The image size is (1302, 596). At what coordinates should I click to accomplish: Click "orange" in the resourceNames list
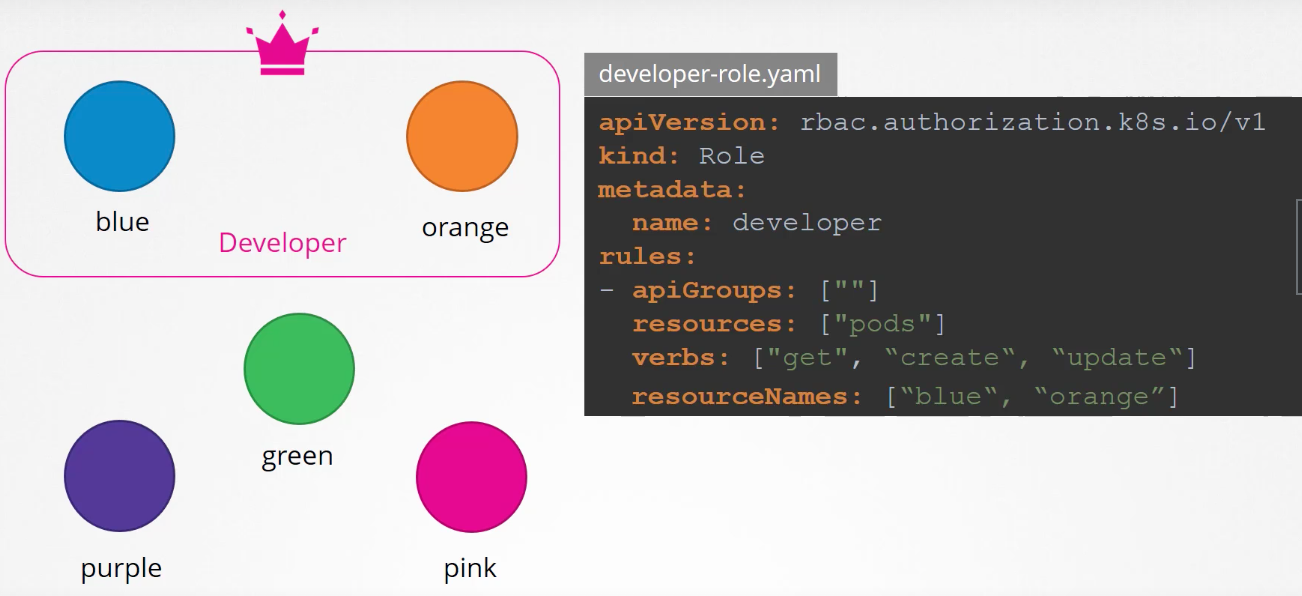[1099, 396]
